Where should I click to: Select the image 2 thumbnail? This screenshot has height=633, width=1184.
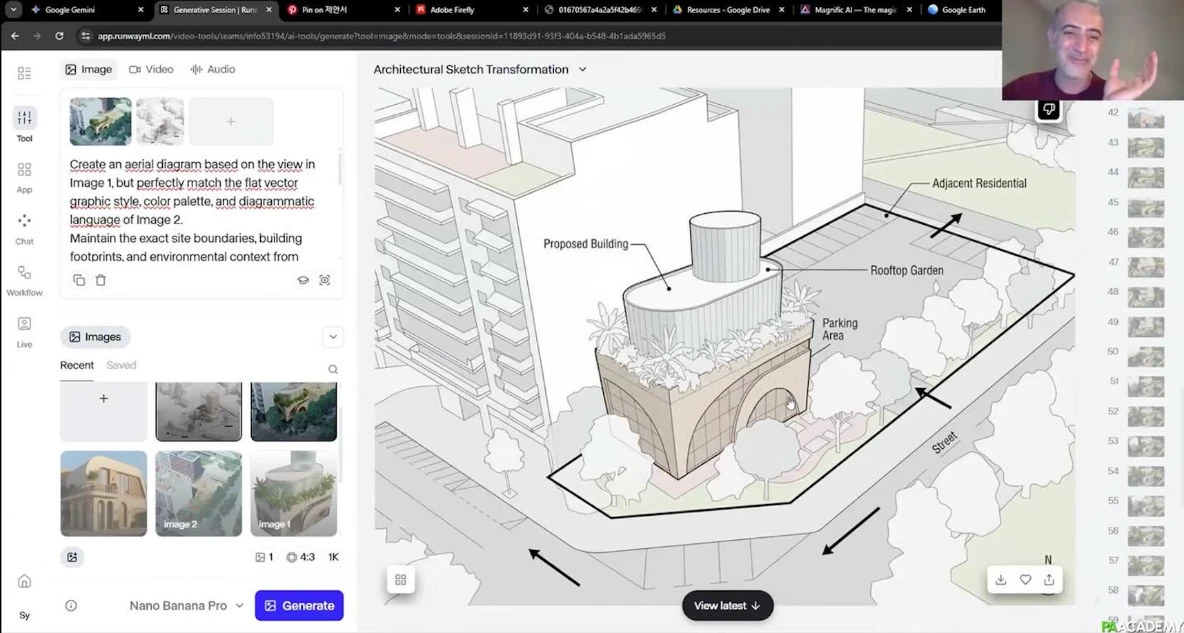pyautogui.click(x=198, y=493)
